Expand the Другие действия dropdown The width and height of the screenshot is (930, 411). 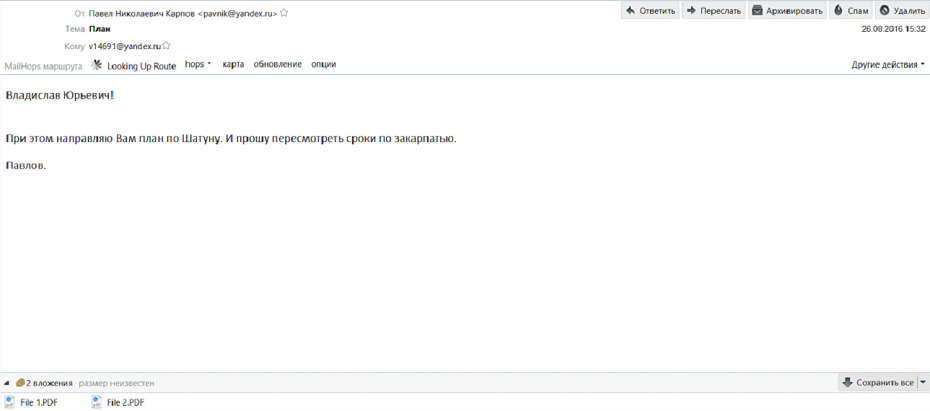887,65
